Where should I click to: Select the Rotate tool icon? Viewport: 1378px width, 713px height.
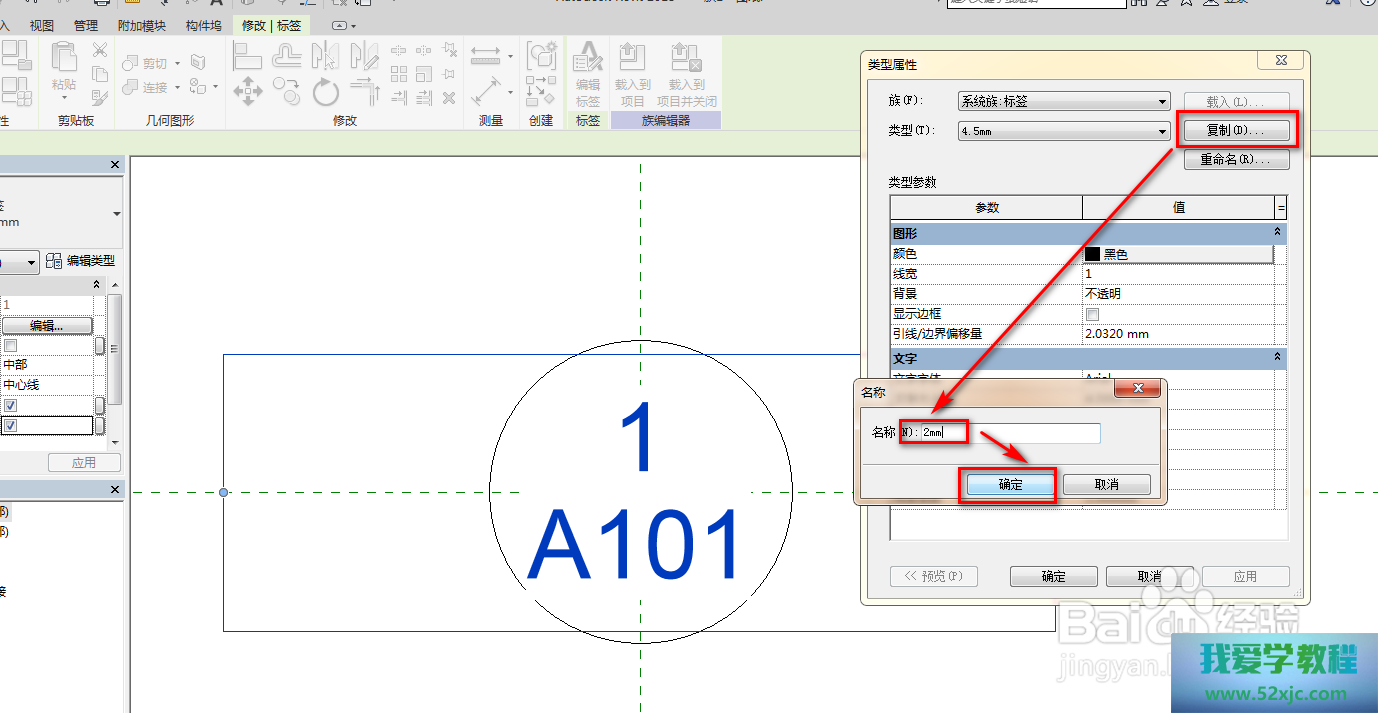[325, 93]
